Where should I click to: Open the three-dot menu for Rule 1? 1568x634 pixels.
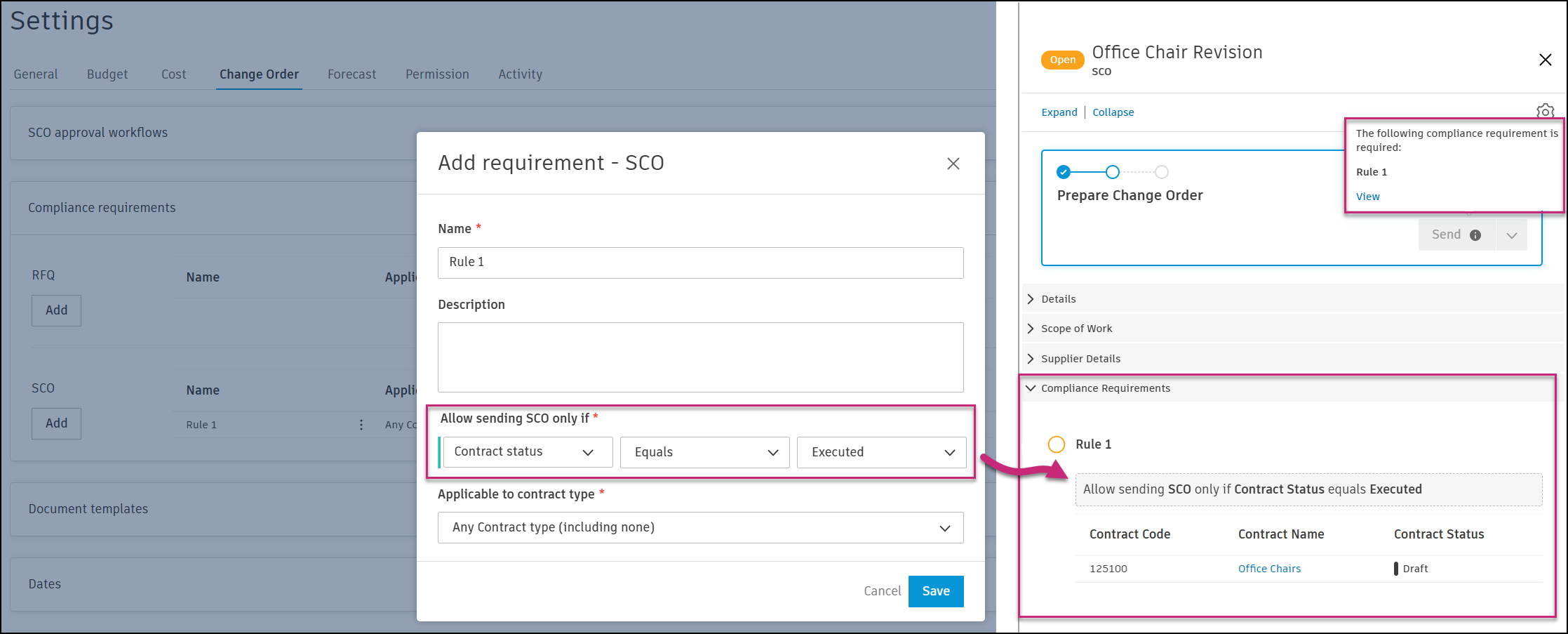[x=361, y=425]
